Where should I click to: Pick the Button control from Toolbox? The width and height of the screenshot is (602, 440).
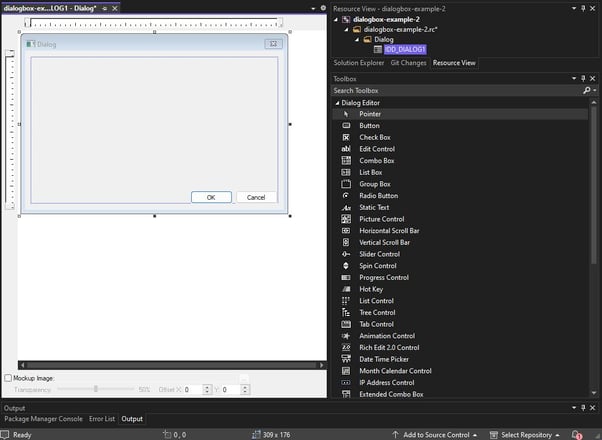click(x=369, y=126)
